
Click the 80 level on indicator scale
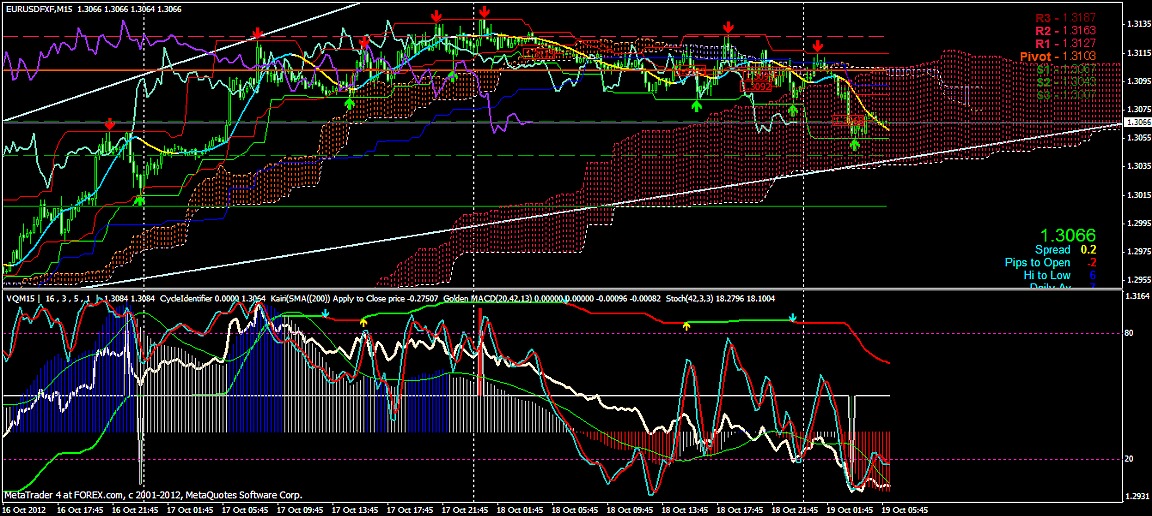point(1131,334)
